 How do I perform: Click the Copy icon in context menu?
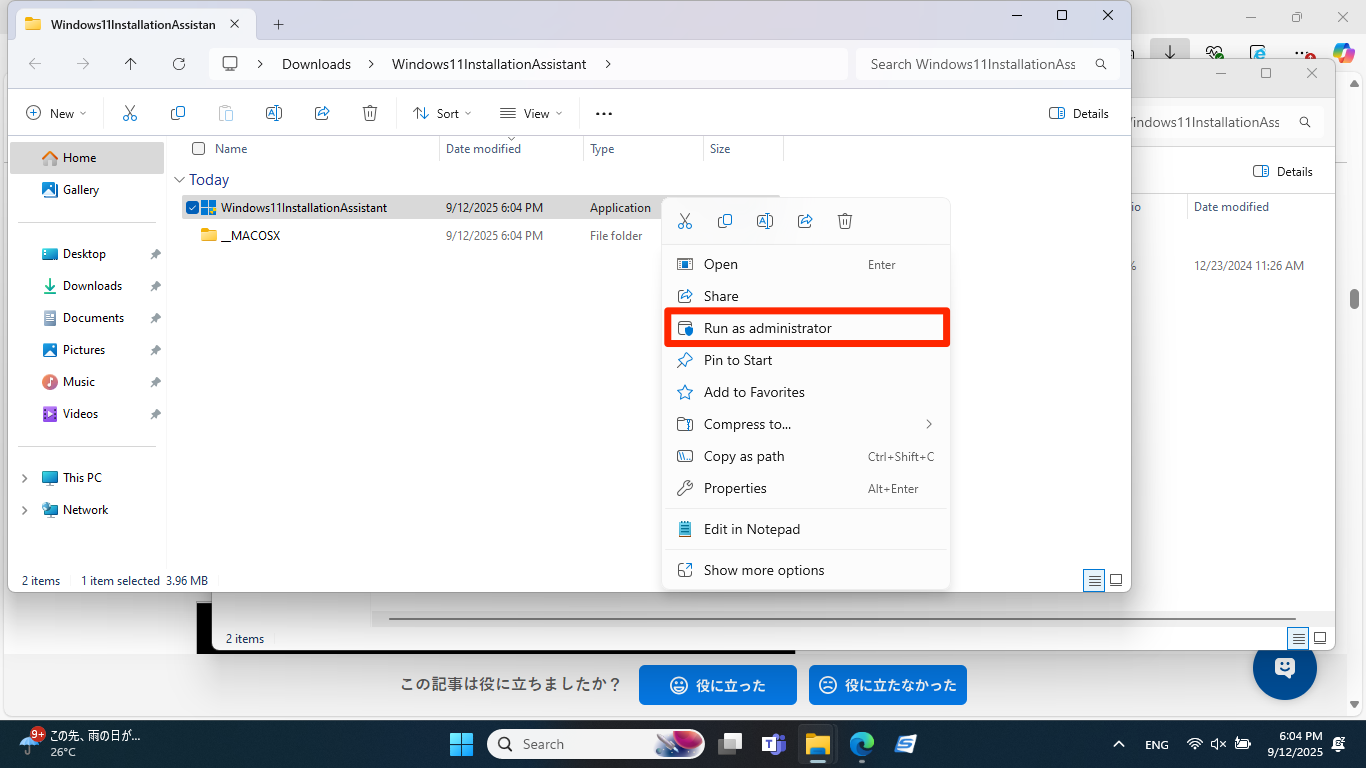click(x=725, y=221)
